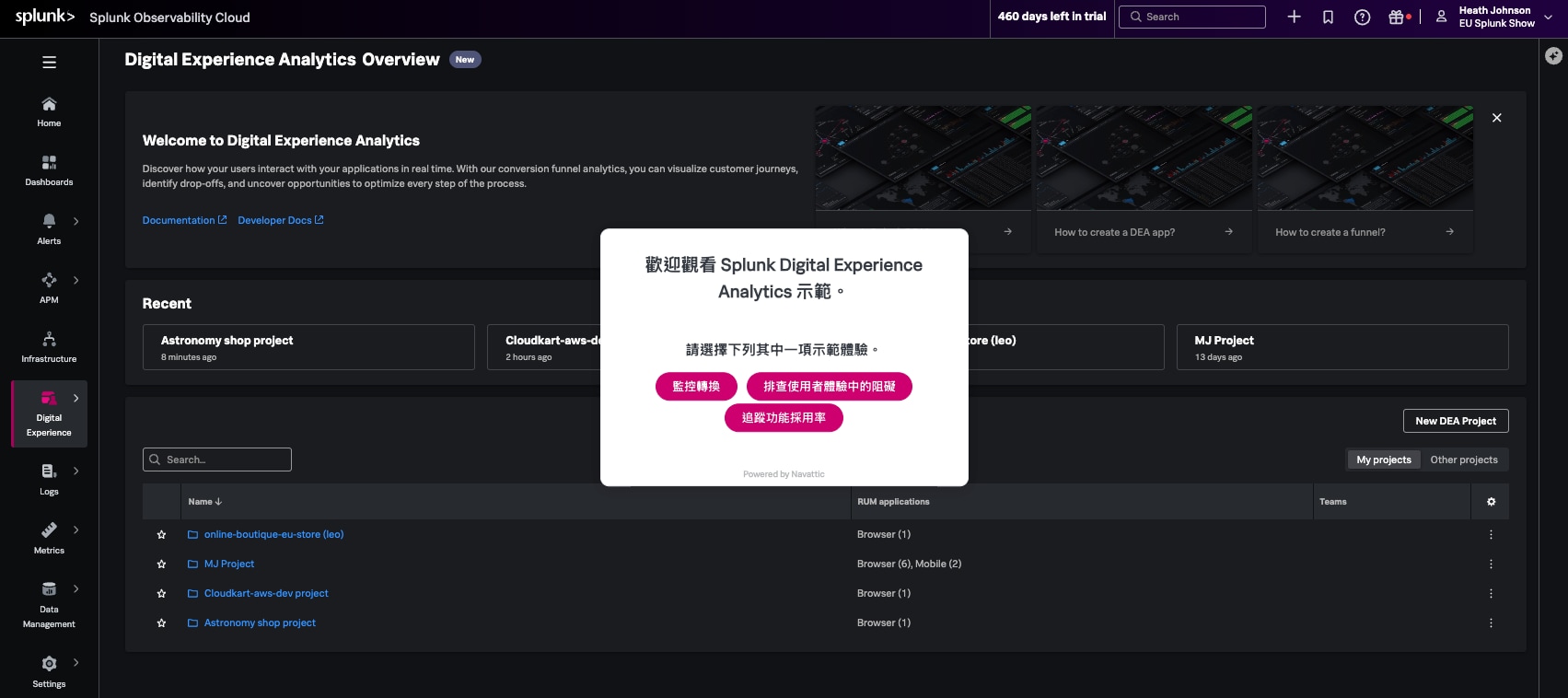This screenshot has height=698, width=1568.
Task: Open Data Management in sidebar
Action: tap(49, 604)
